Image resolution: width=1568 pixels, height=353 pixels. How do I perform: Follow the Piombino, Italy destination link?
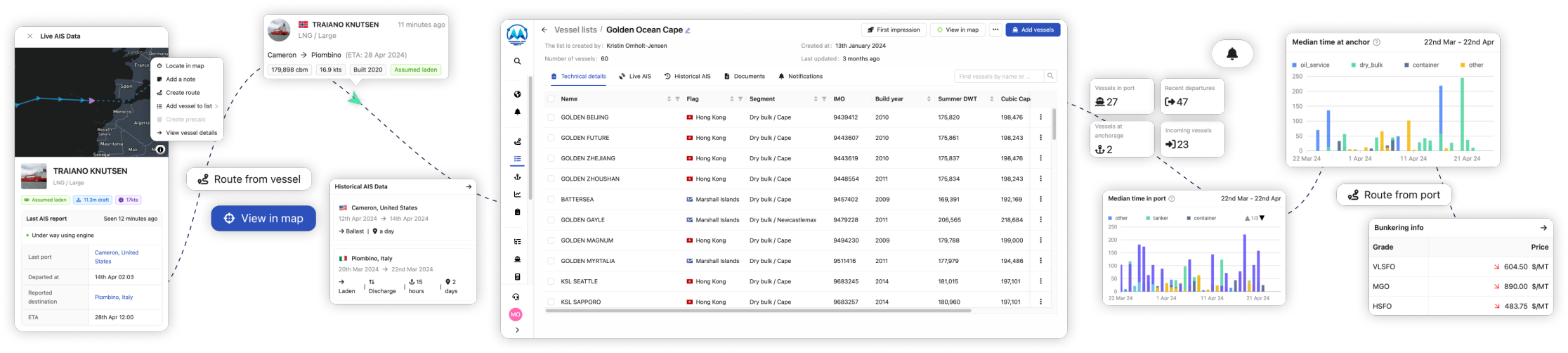(114, 297)
